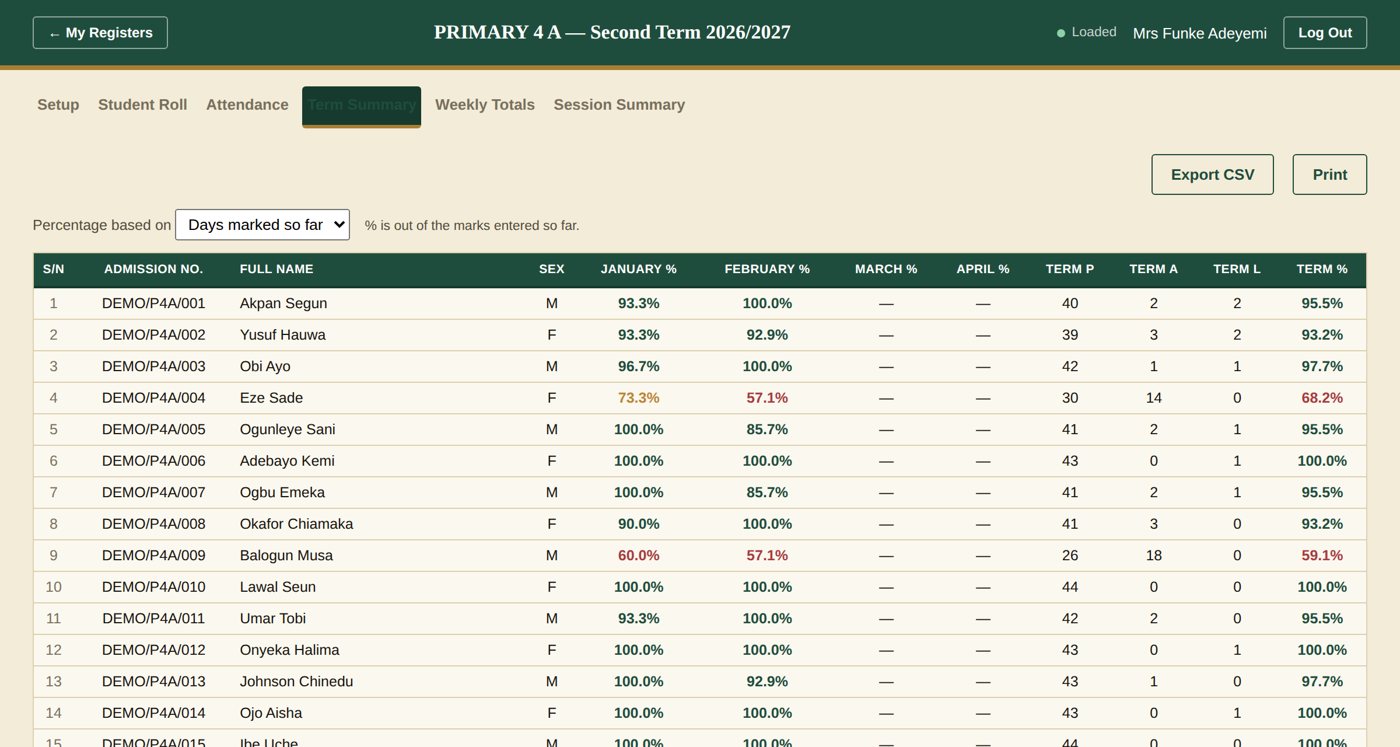
Task: Click Okafor Chiamaka's 90.0% January value
Action: pyautogui.click(x=639, y=524)
